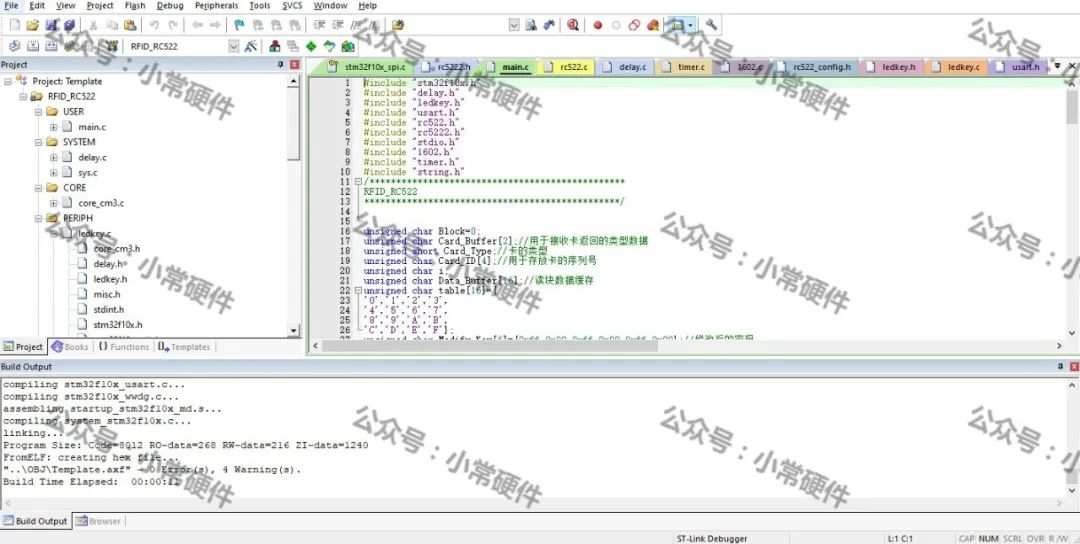Disable all breakpoints in the toolbar

[634, 25]
